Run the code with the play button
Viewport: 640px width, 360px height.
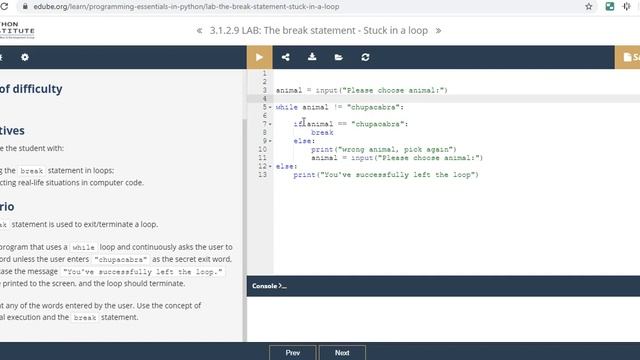[259, 57]
